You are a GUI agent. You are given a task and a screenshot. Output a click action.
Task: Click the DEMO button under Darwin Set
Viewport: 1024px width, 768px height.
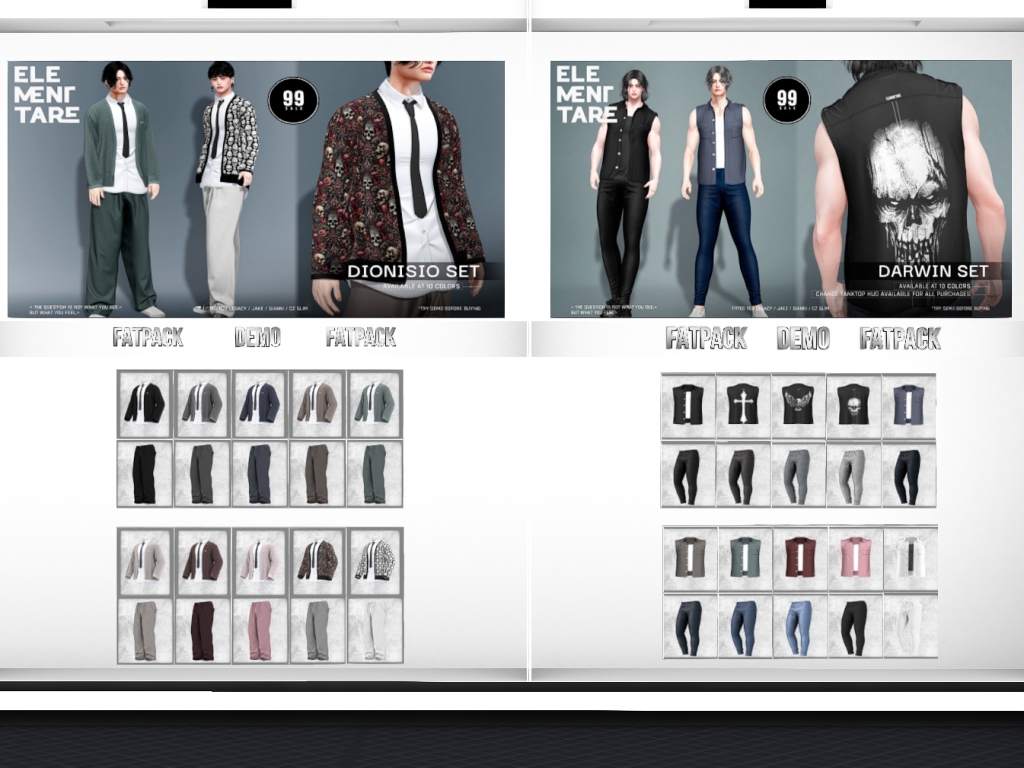pos(803,339)
